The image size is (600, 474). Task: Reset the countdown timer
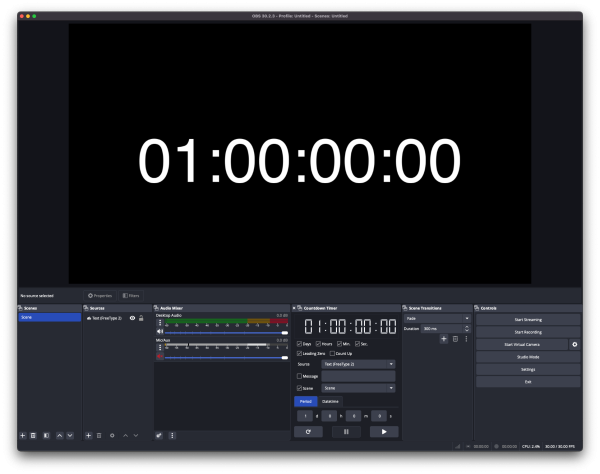pyautogui.click(x=309, y=431)
